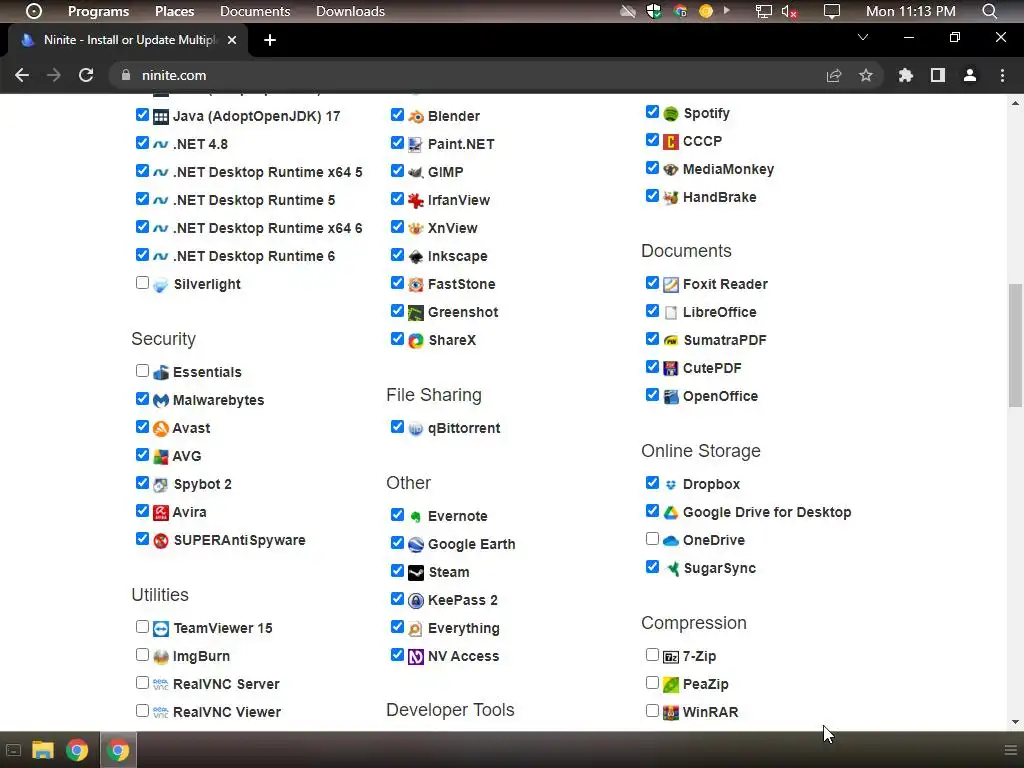The height and width of the screenshot is (768, 1024).
Task: Click the Blender app icon
Action: (x=415, y=117)
